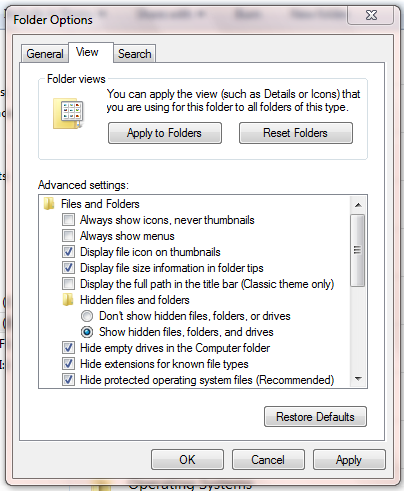Click the Folder views icon
Viewport: 404px width, 491px height.
(68, 113)
